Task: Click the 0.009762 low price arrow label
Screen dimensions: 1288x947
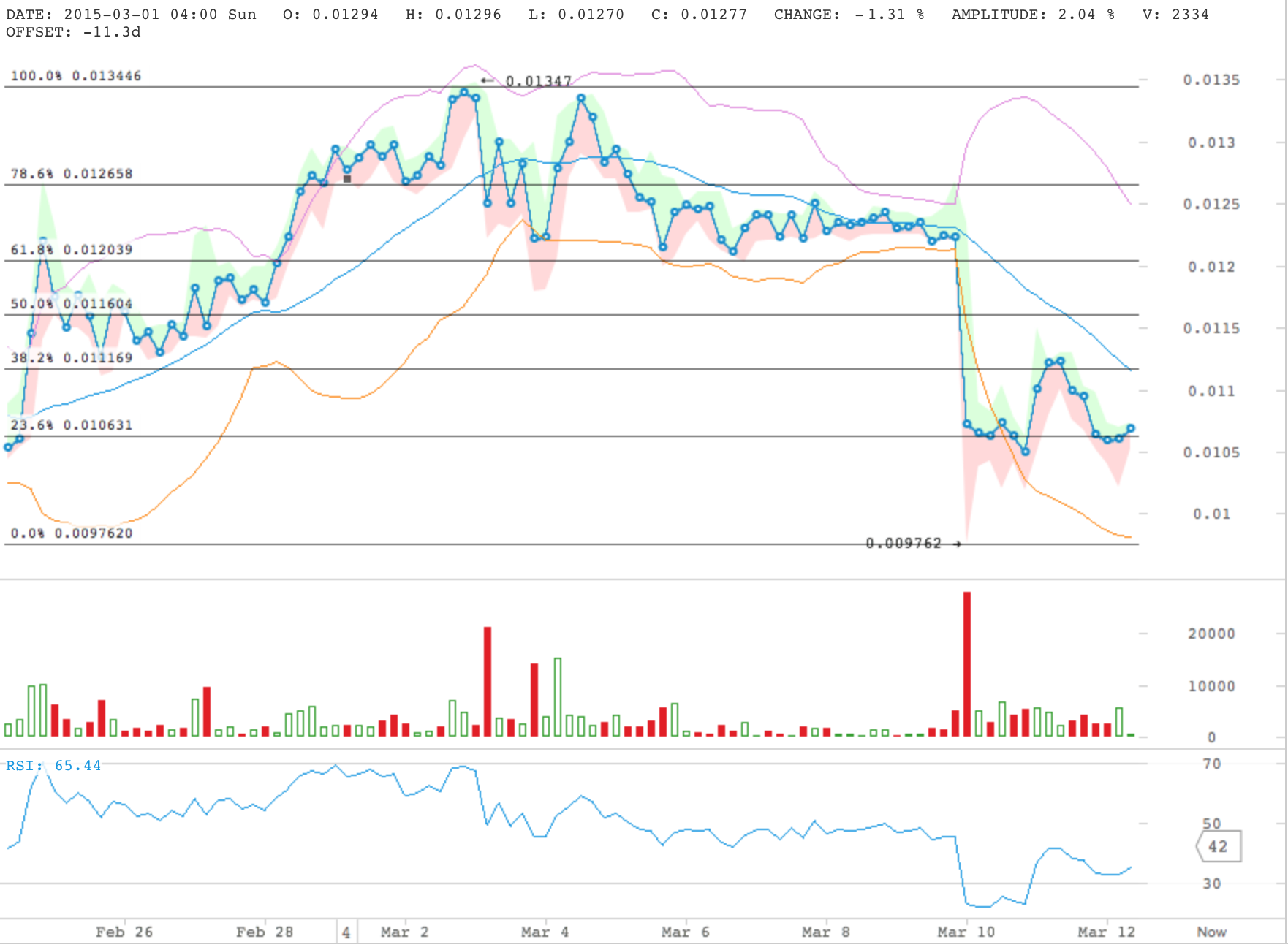Action: click(x=913, y=543)
